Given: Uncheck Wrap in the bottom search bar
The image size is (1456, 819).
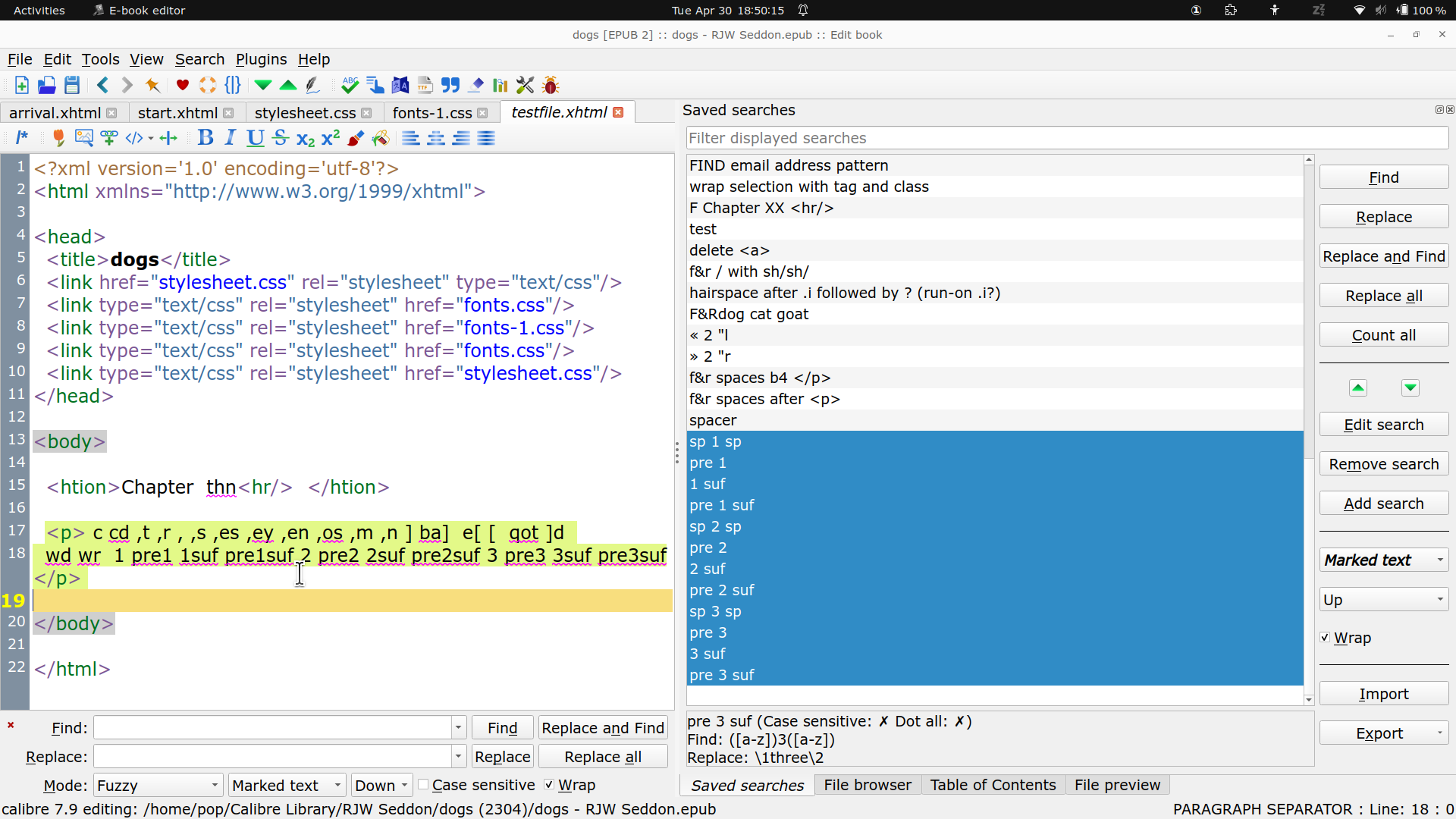Looking at the screenshot, I should pyautogui.click(x=550, y=785).
